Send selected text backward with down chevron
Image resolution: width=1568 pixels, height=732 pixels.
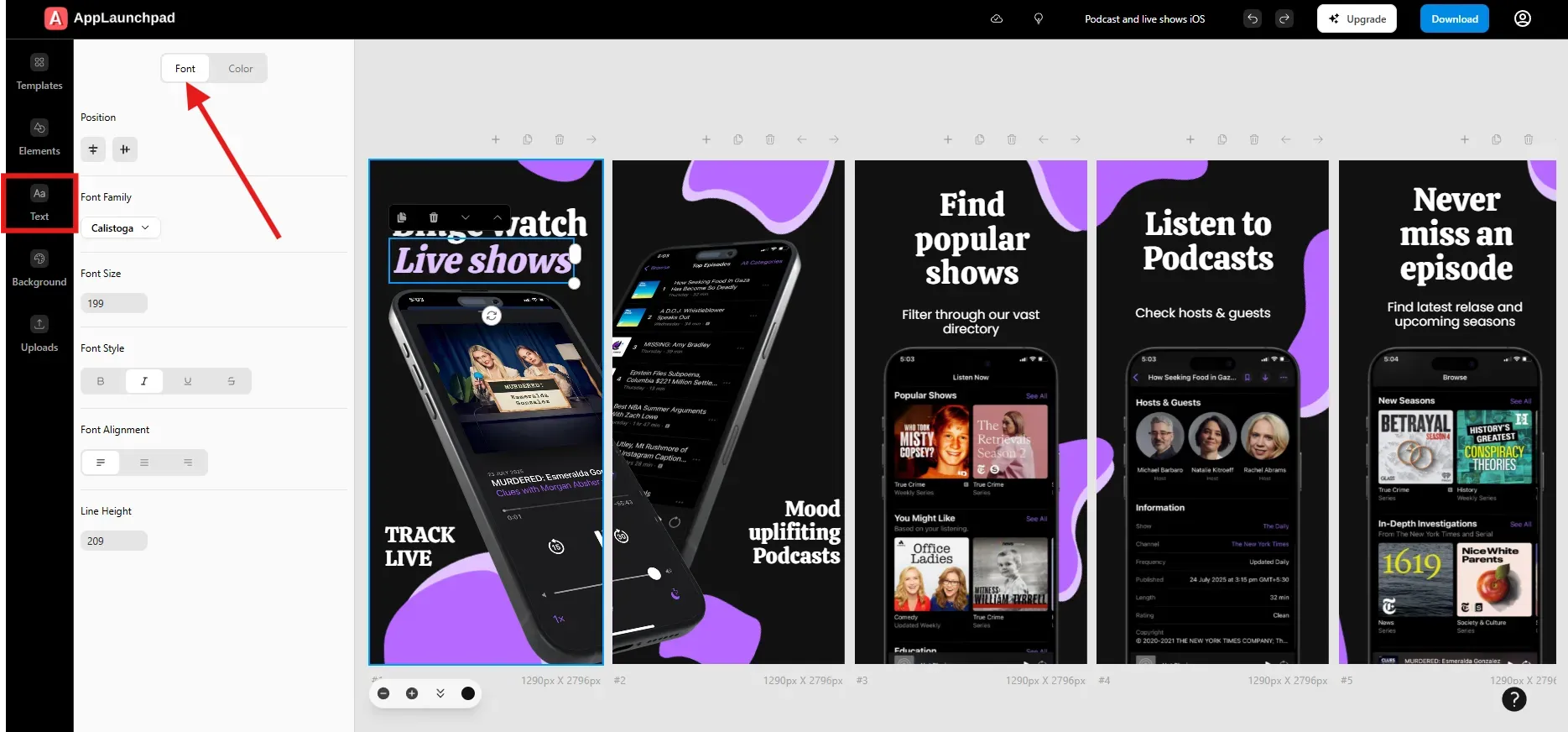[466, 217]
